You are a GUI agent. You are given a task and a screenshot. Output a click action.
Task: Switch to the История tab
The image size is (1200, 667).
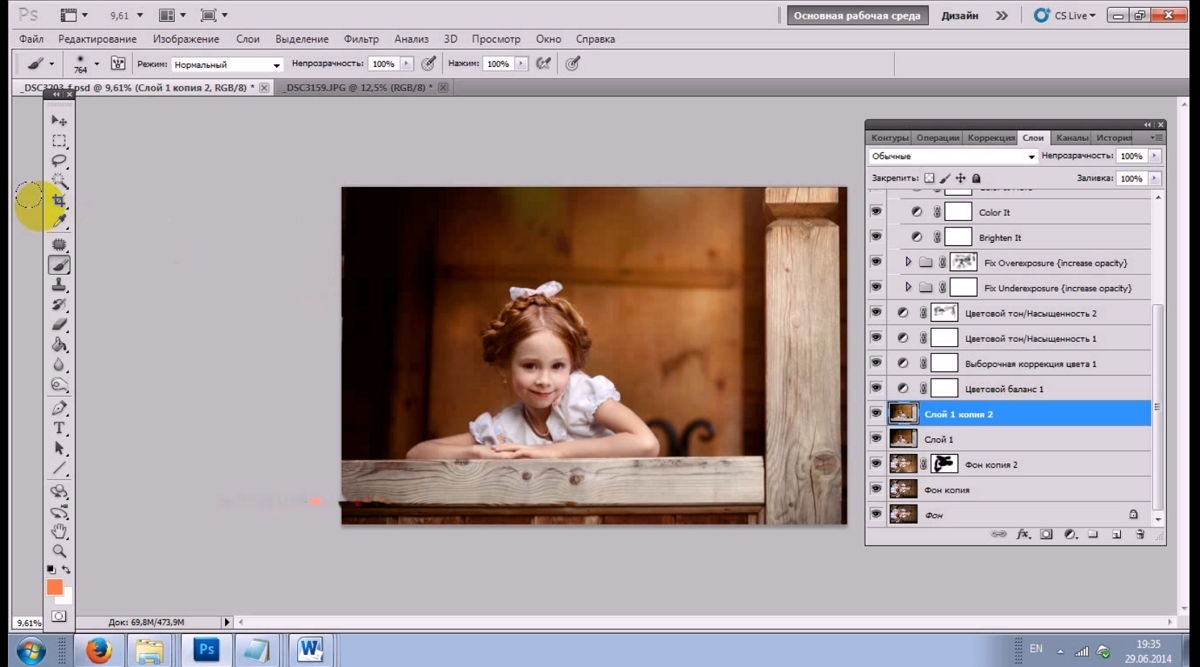point(1114,137)
